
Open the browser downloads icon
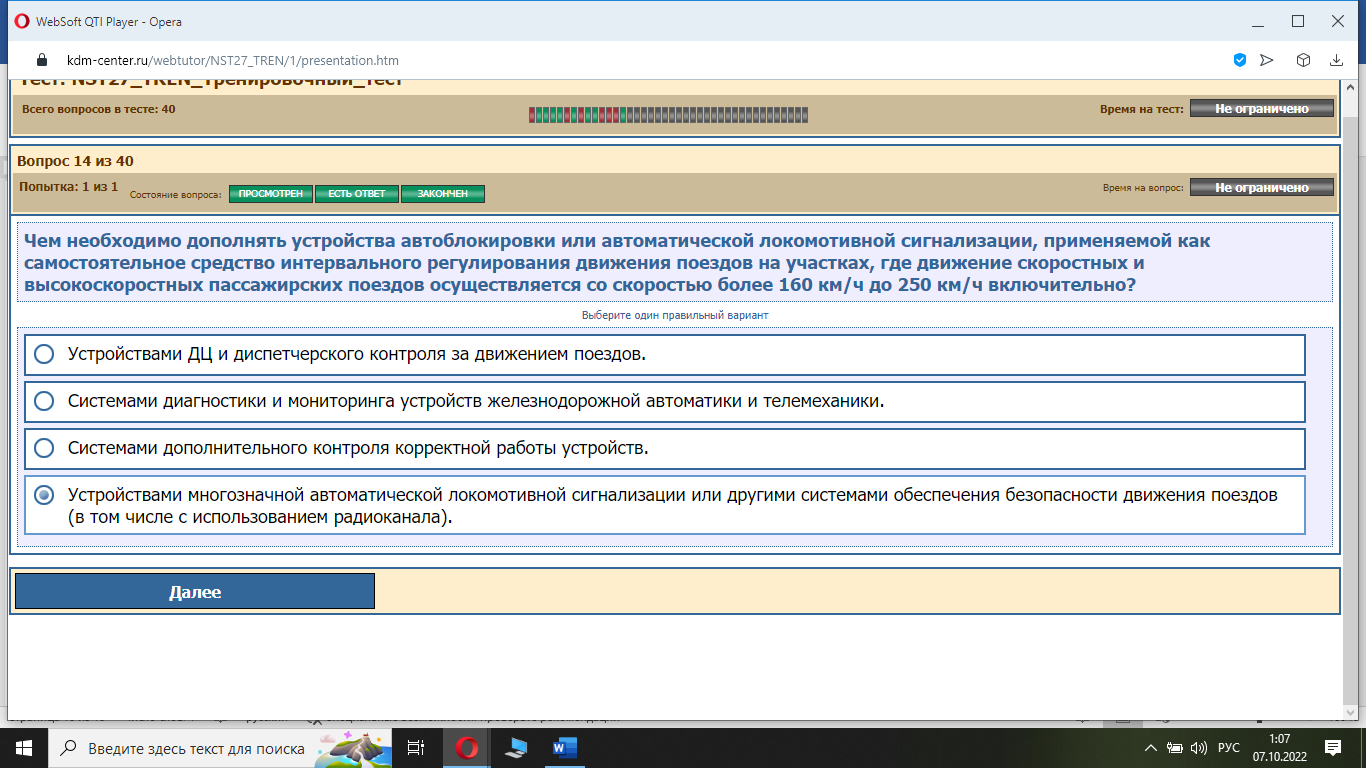click(x=1337, y=60)
